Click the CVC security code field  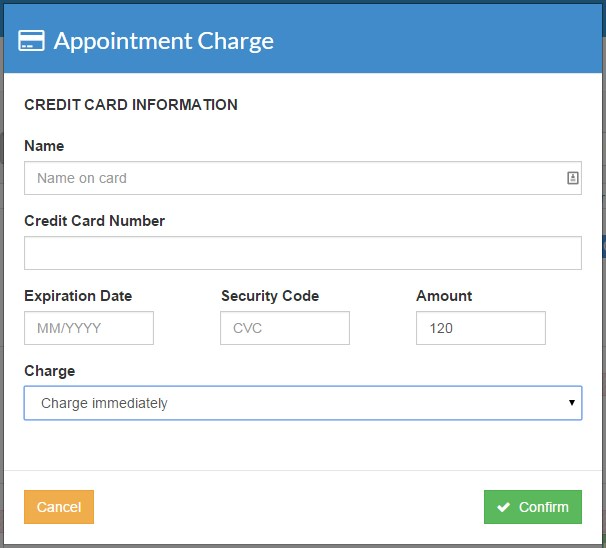tap(285, 328)
